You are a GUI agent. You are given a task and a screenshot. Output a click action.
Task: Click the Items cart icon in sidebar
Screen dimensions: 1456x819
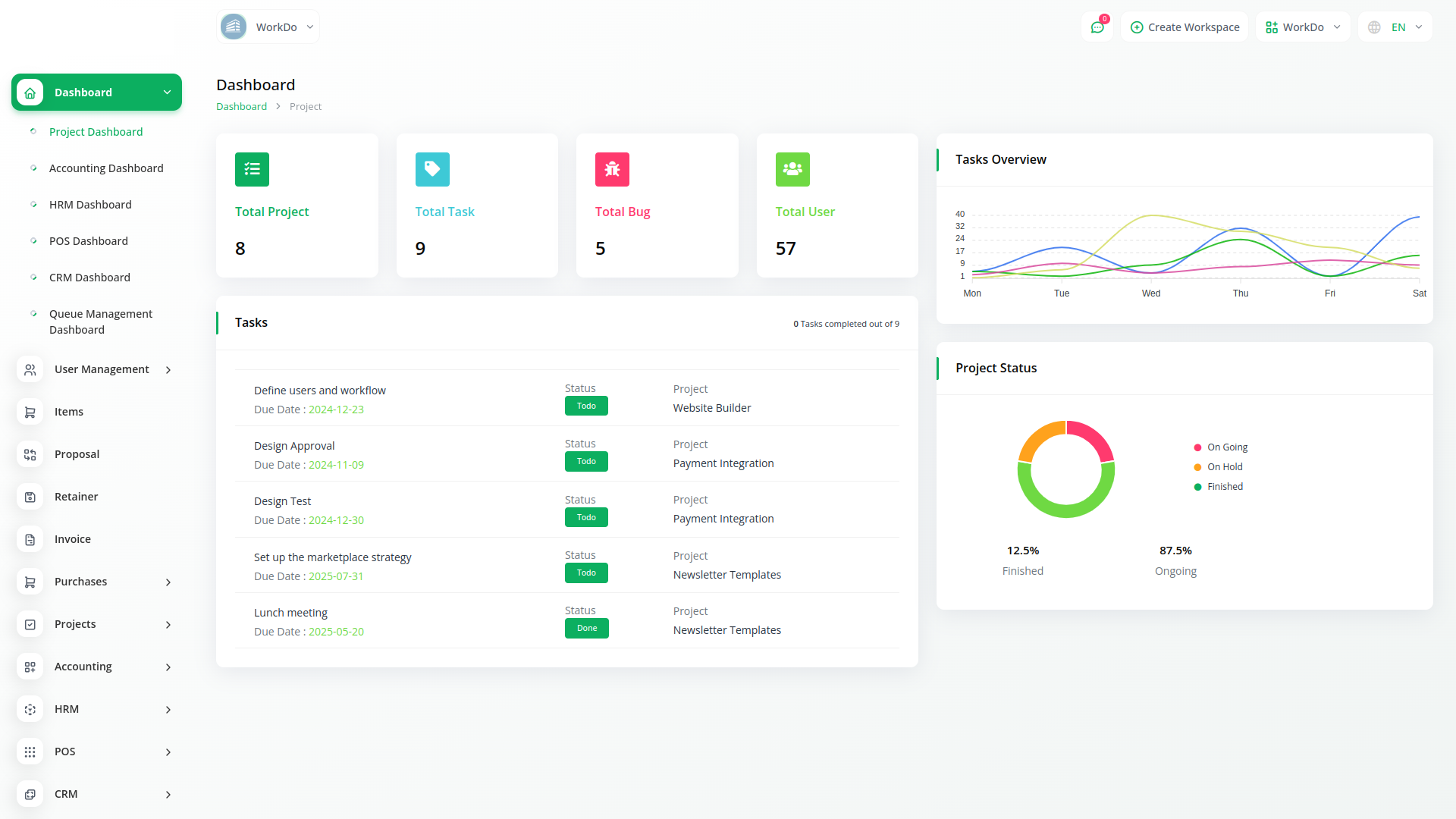(x=30, y=412)
